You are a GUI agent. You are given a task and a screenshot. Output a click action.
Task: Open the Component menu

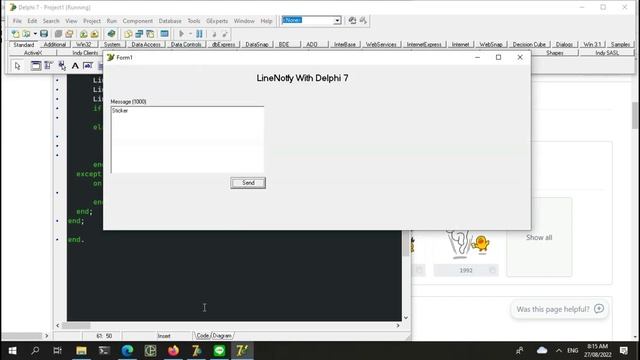tap(138, 21)
